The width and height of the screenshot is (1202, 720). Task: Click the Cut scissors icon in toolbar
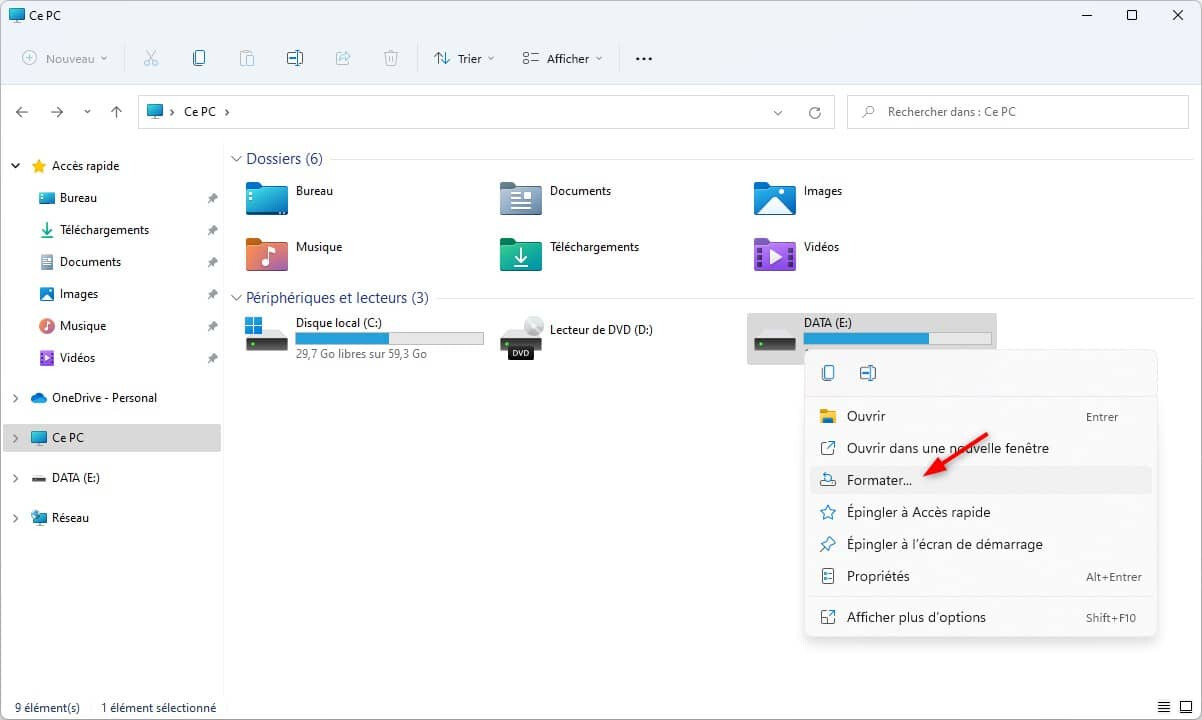(x=151, y=58)
